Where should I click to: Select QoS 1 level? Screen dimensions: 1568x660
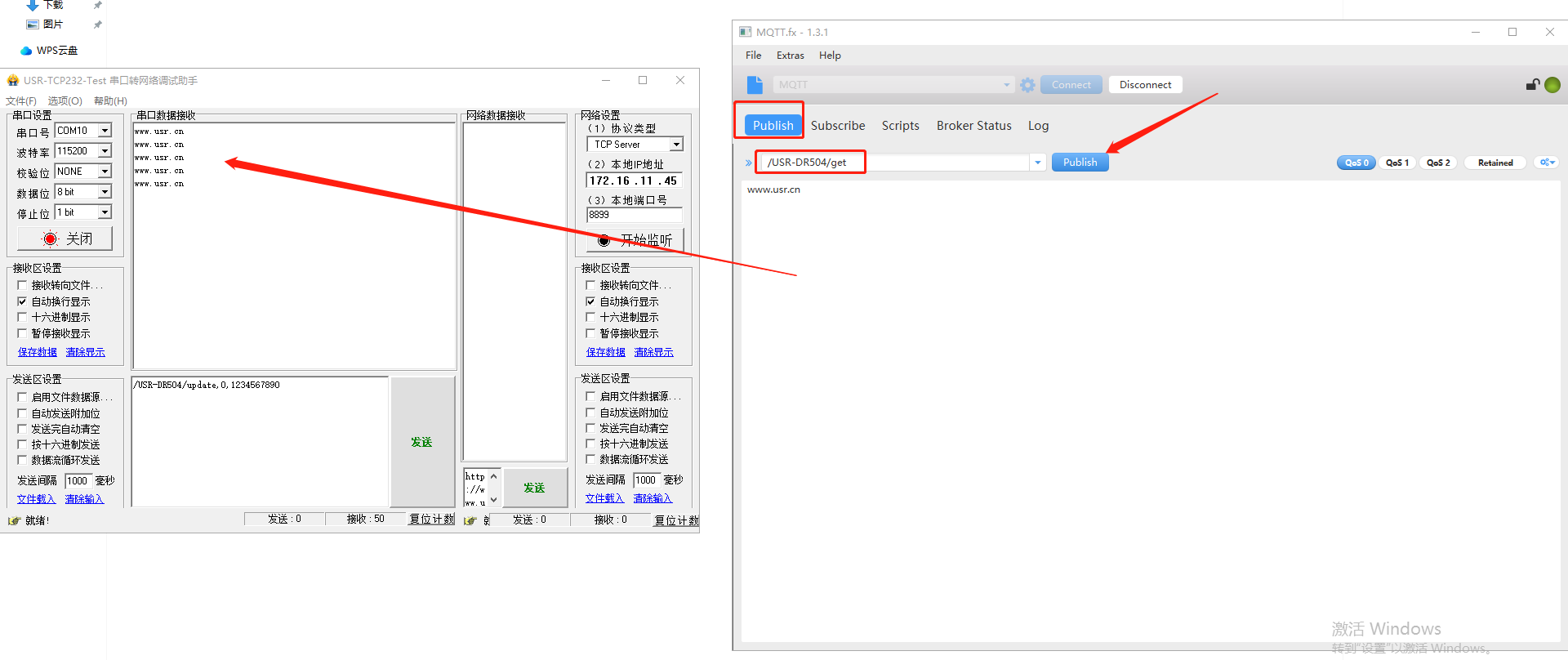click(x=1396, y=163)
